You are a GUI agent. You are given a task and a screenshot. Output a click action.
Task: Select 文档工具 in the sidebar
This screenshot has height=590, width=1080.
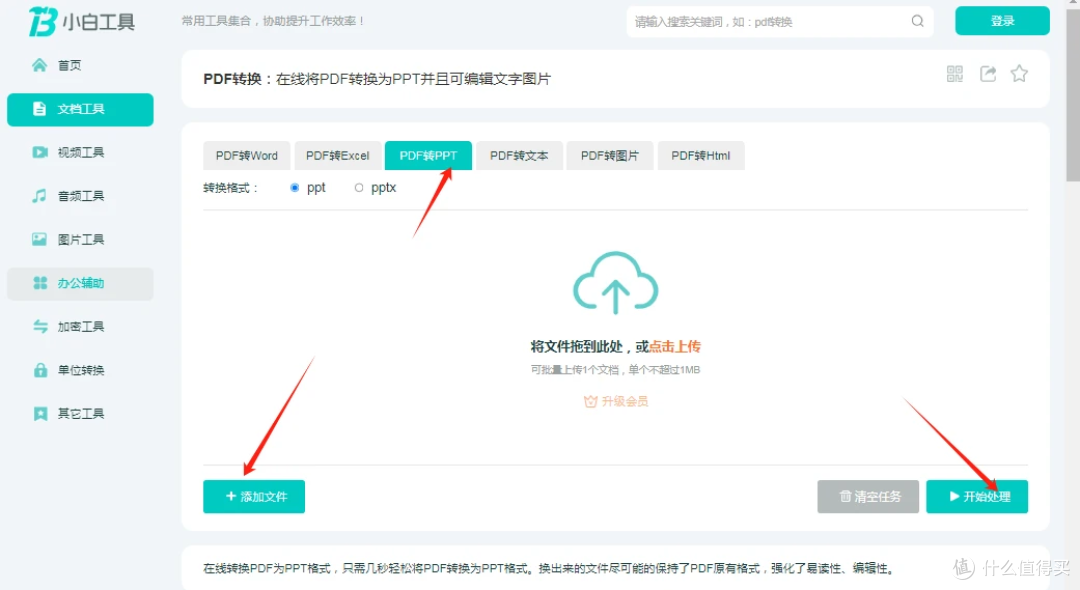pos(80,109)
